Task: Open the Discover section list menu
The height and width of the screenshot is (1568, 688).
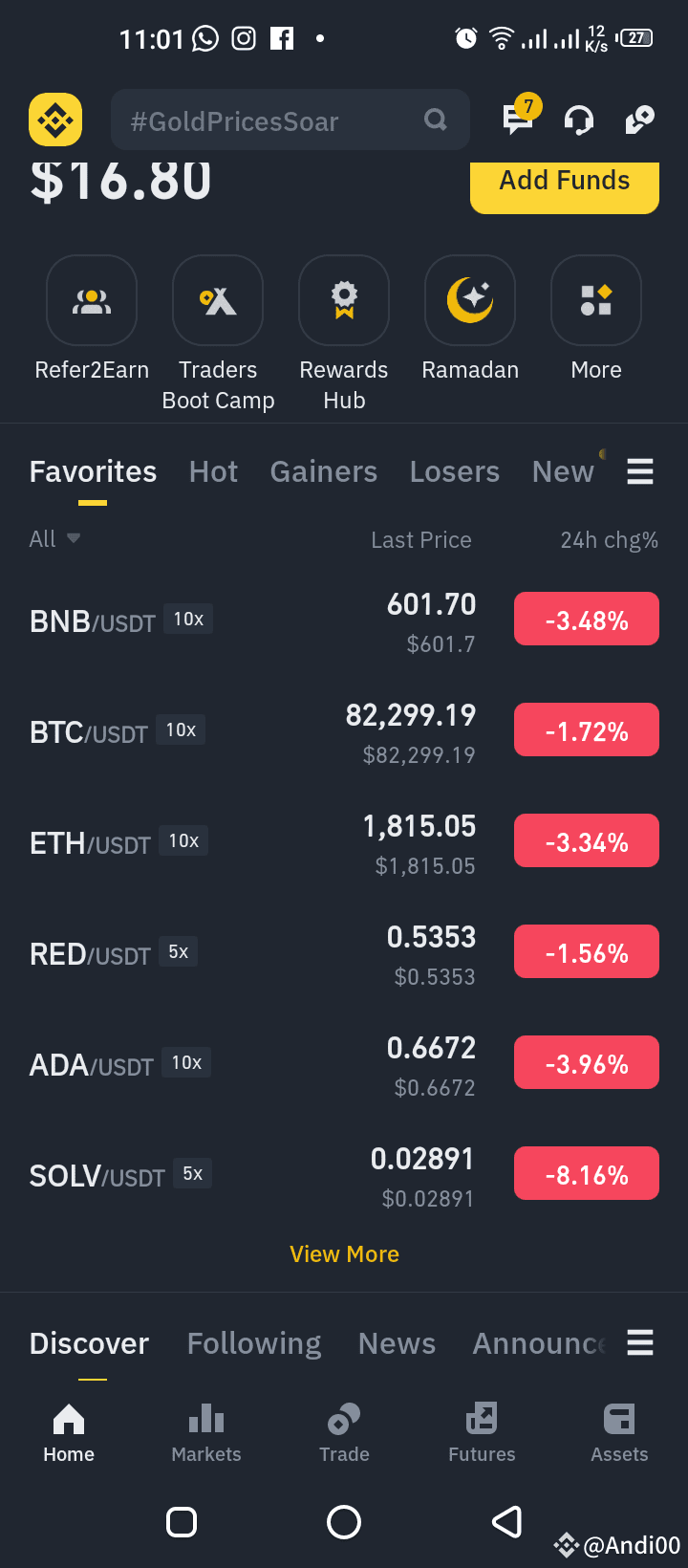Action: point(640,1342)
